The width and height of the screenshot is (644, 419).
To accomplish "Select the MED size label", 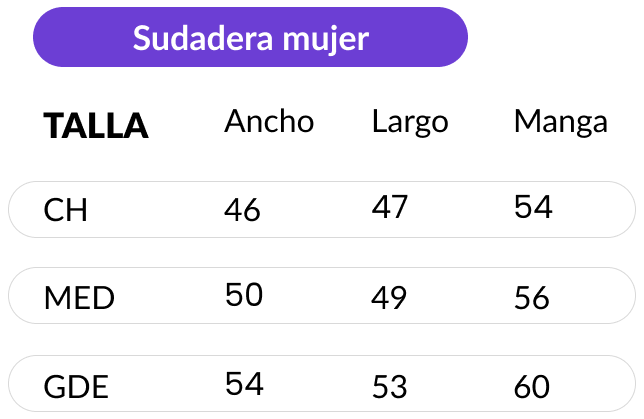I will (79, 298).
